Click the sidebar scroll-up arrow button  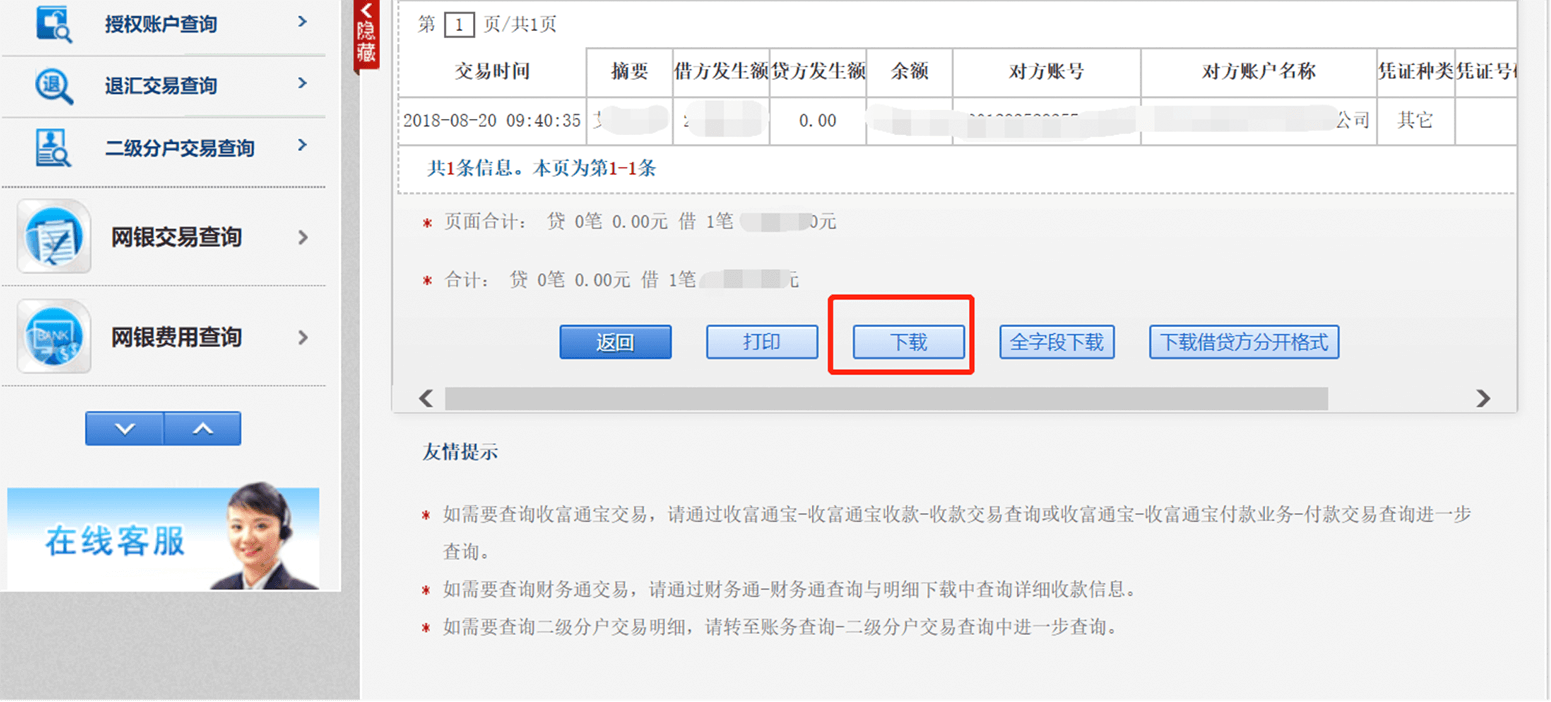coord(202,428)
